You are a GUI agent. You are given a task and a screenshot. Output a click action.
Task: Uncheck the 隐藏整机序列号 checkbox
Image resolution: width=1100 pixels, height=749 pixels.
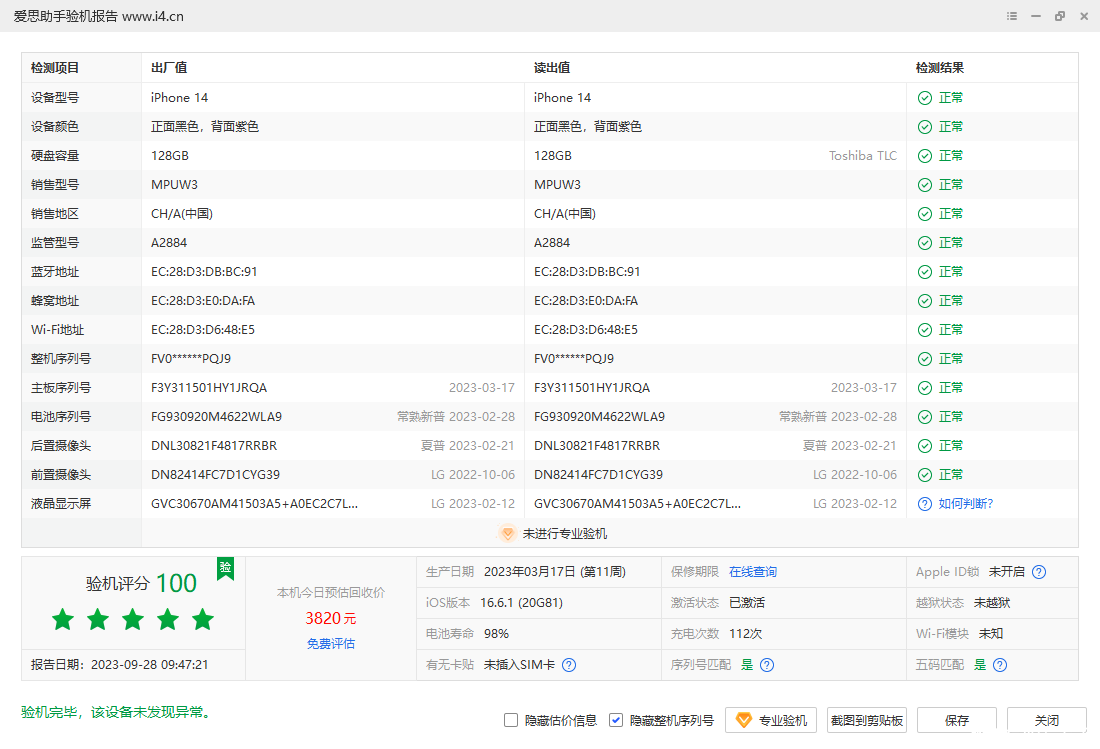pyautogui.click(x=616, y=720)
